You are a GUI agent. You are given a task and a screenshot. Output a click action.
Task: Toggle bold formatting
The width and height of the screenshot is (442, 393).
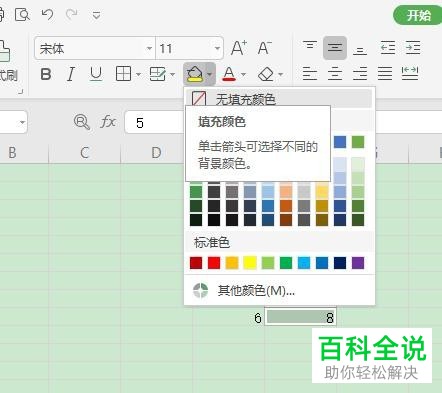[x=46, y=74]
